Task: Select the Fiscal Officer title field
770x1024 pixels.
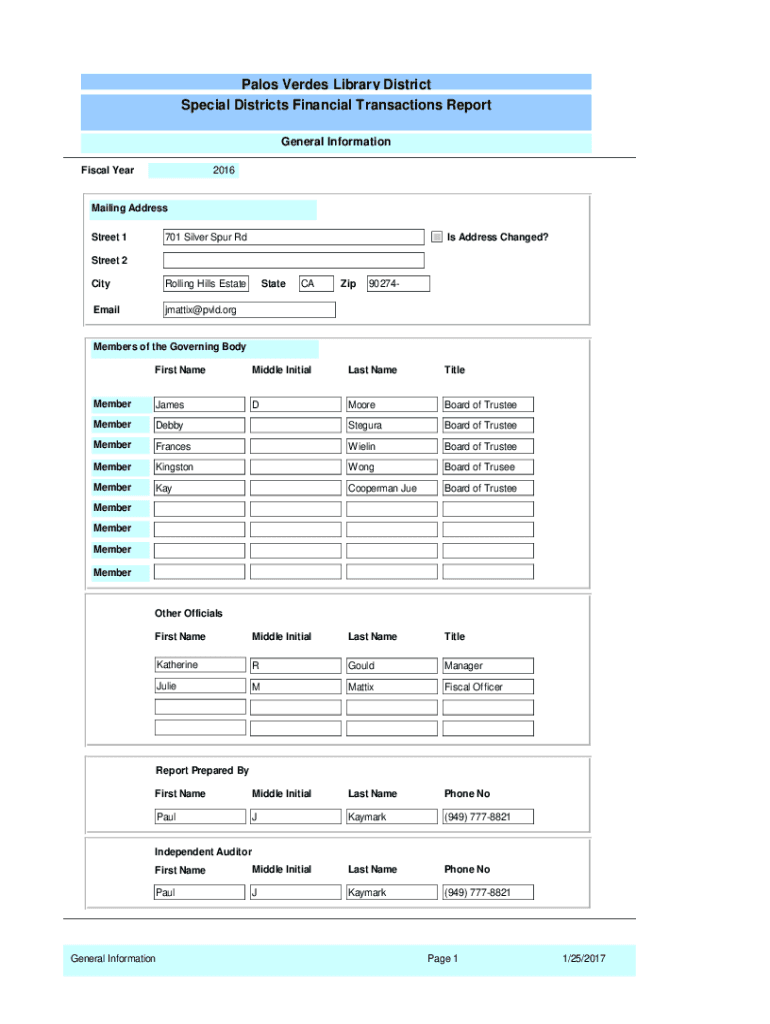Action: pyautogui.click(x=487, y=687)
